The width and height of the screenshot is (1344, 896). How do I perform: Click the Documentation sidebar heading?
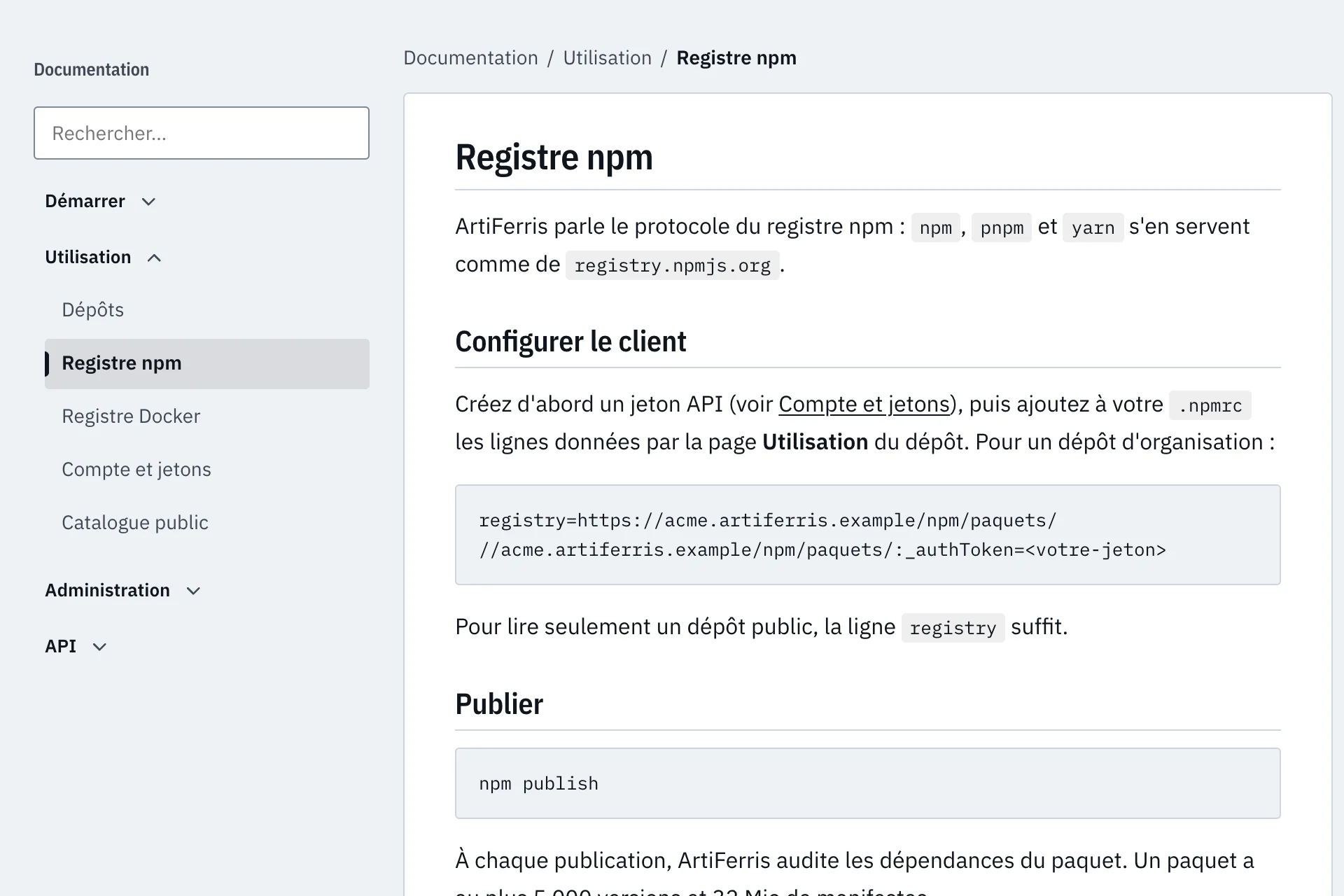[91, 70]
